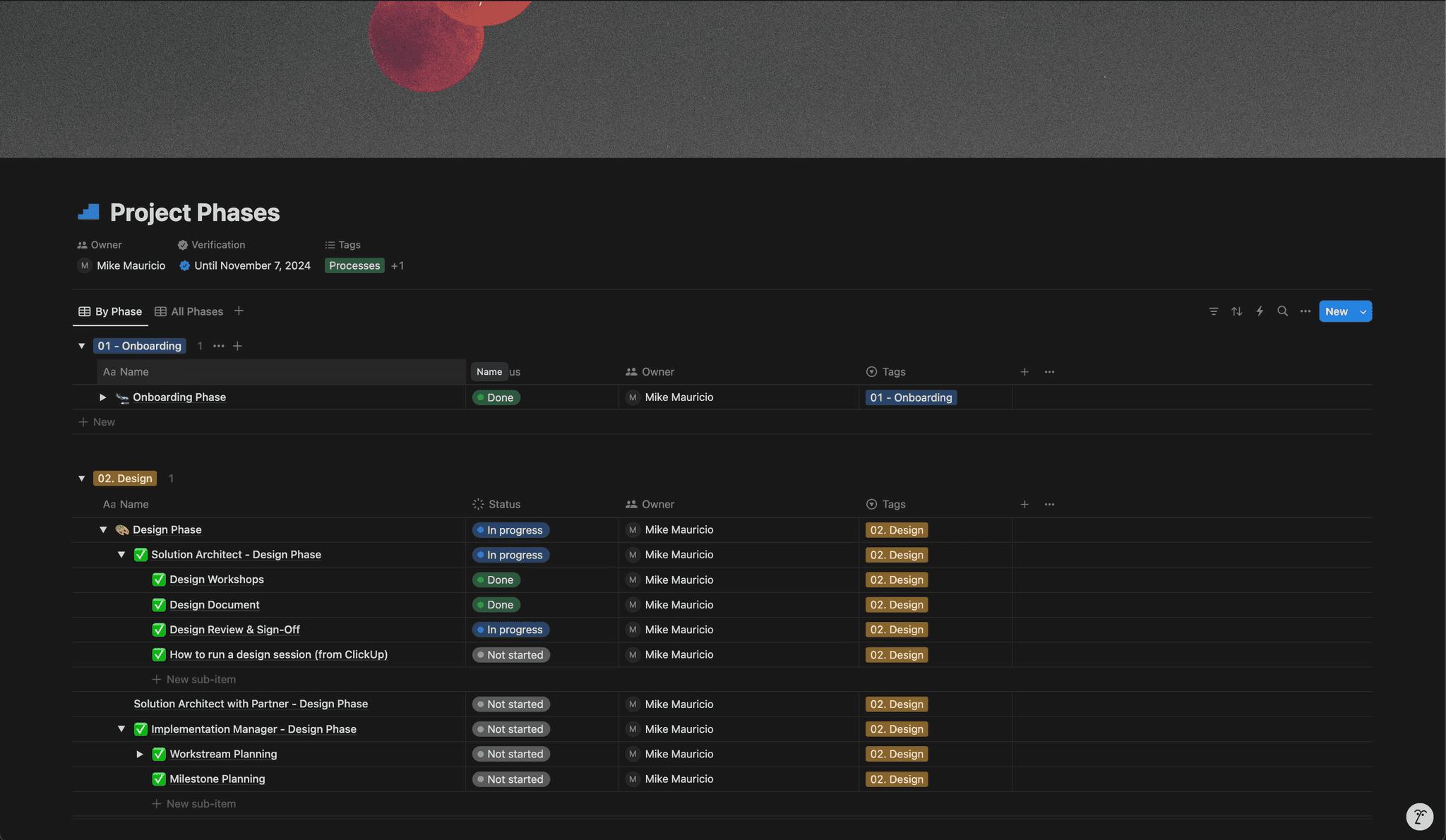
Task: Click the Design Workshops green checkbox icon
Action: 159,580
